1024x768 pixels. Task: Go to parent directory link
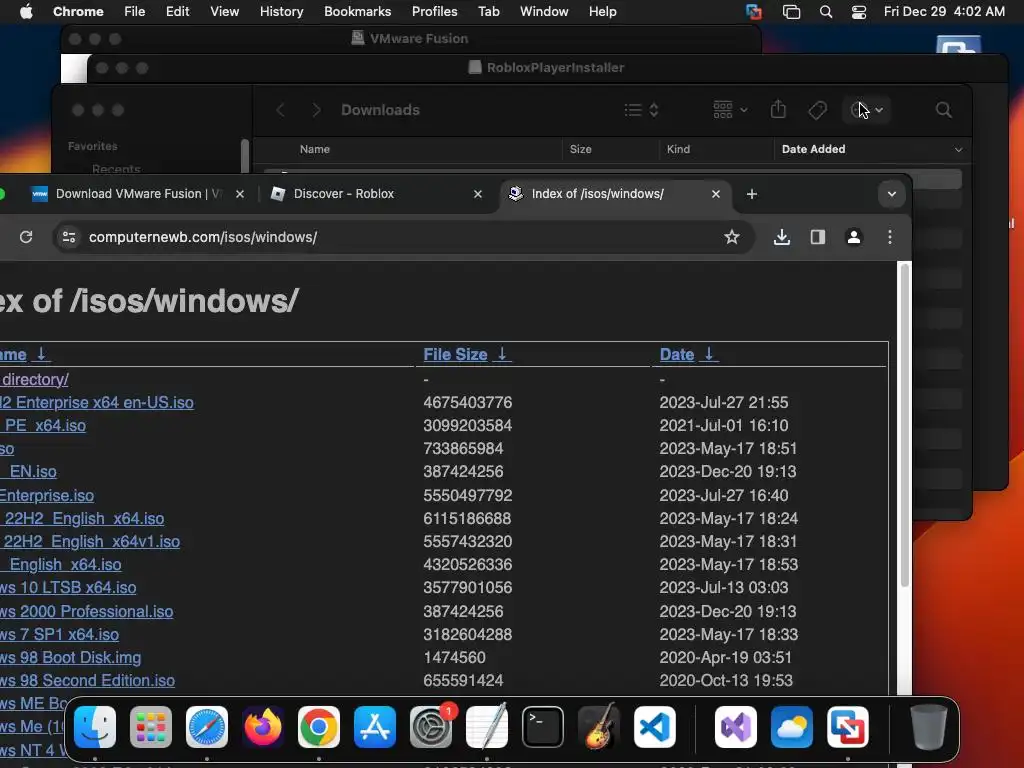click(34, 379)
